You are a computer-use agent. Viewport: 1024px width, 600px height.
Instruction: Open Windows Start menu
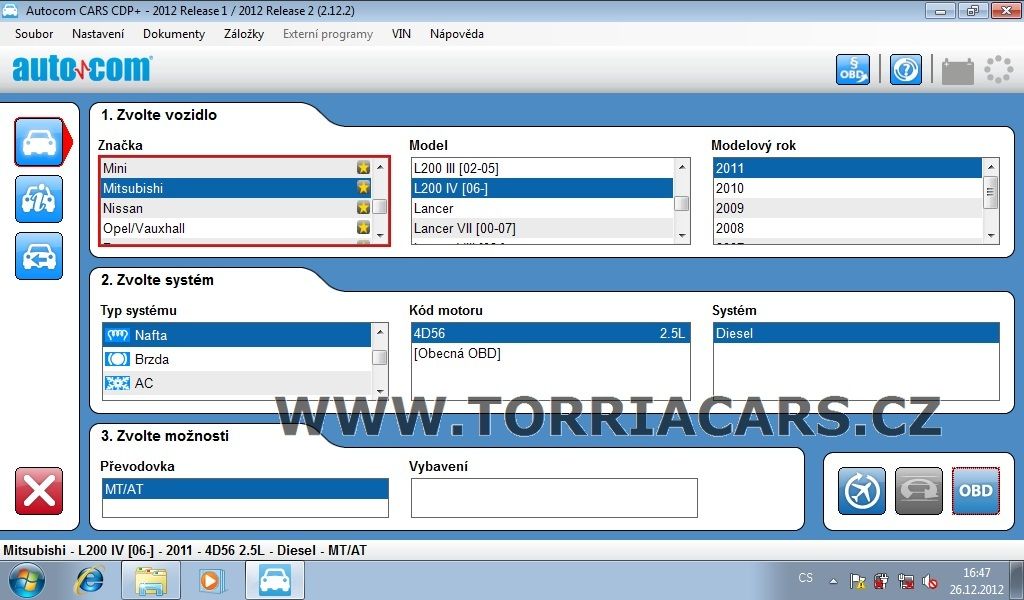27,580
